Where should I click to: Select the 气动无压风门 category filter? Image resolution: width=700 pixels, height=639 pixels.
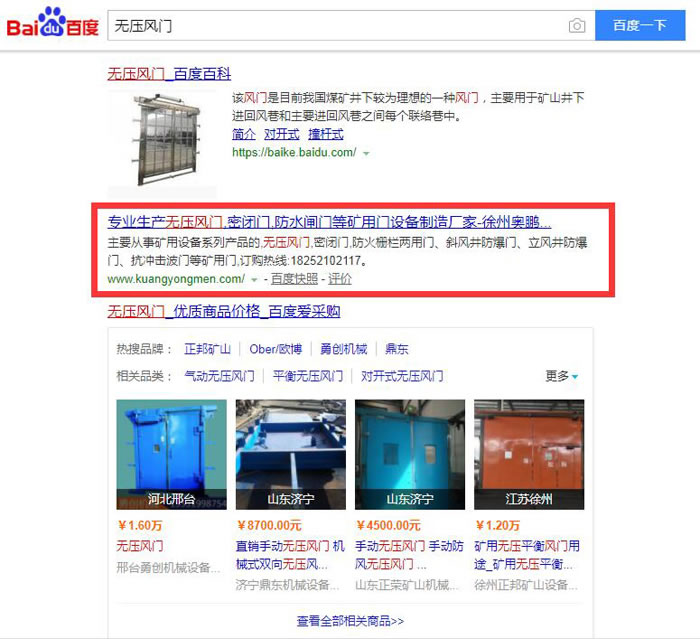click(x=220, y=376)
